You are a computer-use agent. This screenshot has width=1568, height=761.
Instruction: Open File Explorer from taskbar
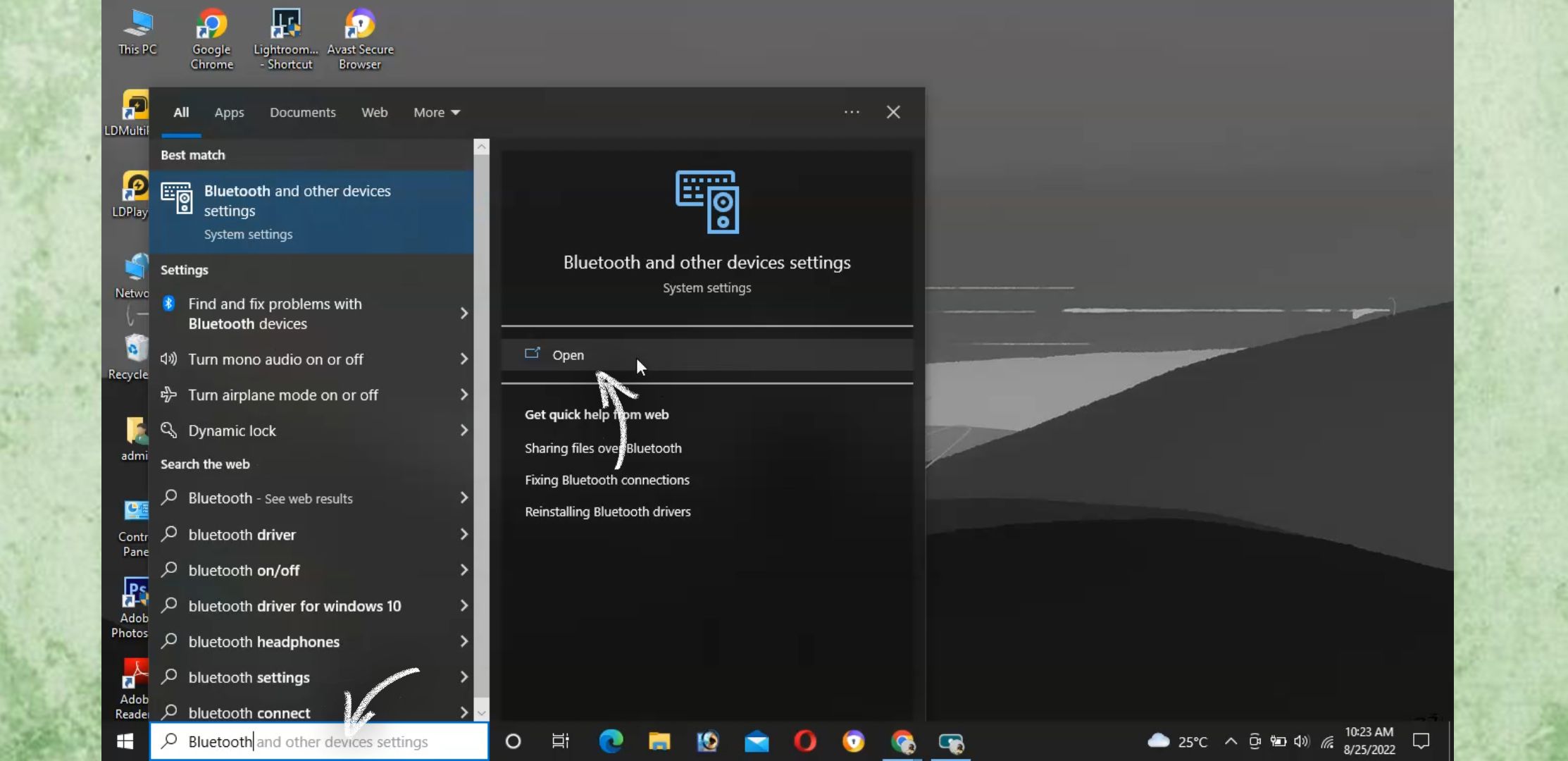[659, 741]
